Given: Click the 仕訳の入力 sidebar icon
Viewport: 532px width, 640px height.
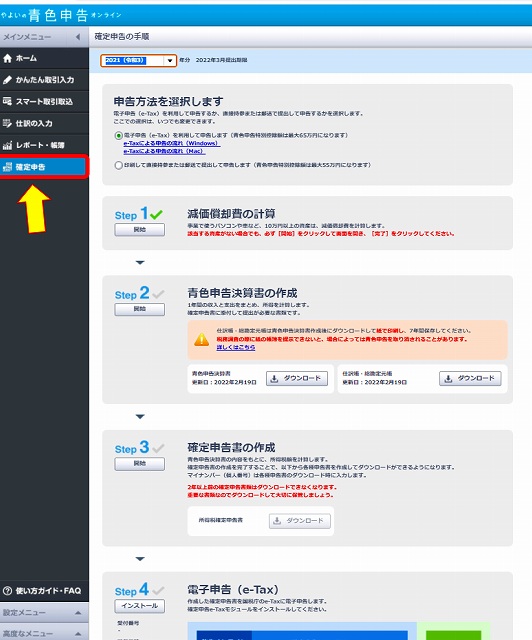Looking at the screenshot, I should (x=7, y=123).
